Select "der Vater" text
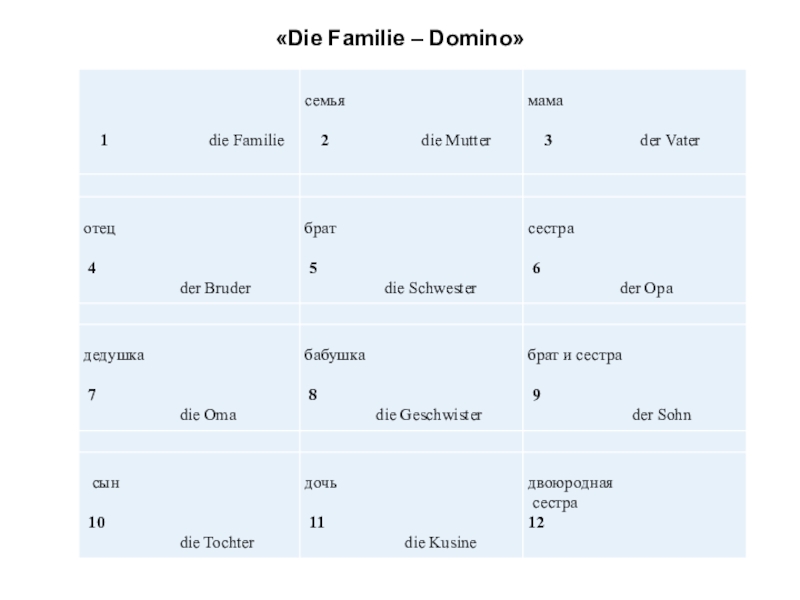This screenshot has width=800, height=600. (x=669, y=141)
